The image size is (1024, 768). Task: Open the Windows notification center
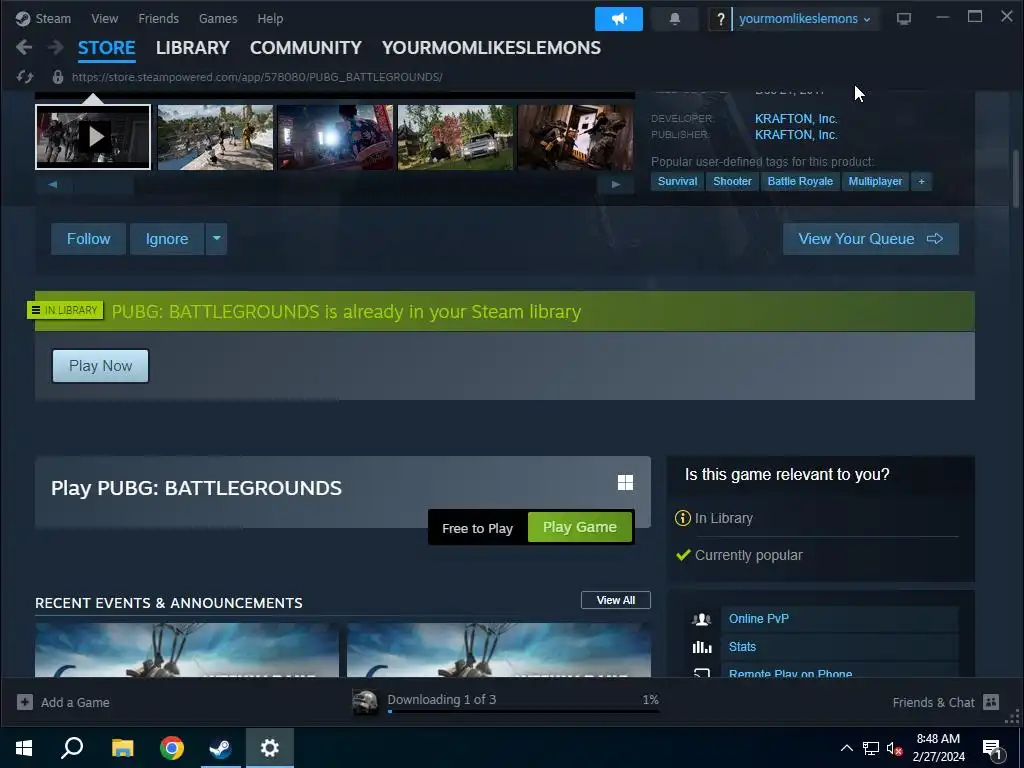coord(993,750)
